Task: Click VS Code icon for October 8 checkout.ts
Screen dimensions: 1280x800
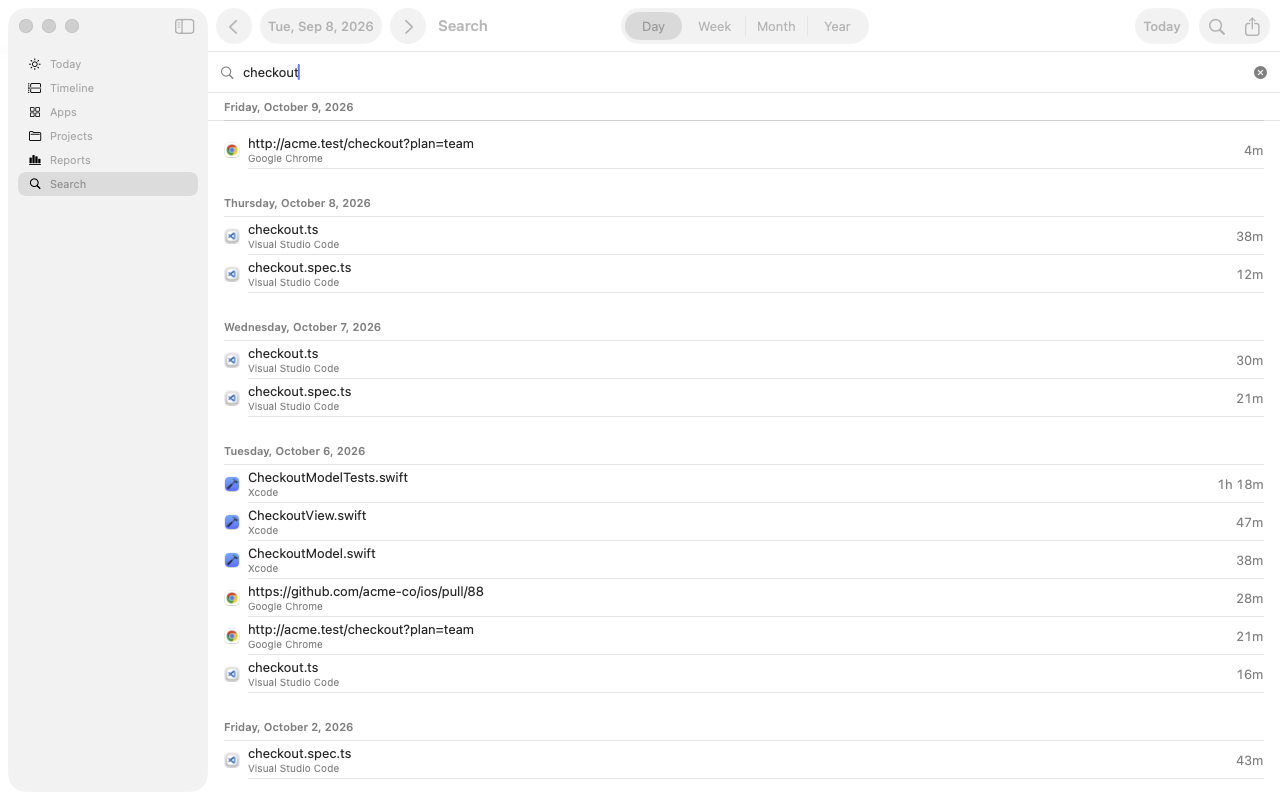Action: tap(232, 236)
